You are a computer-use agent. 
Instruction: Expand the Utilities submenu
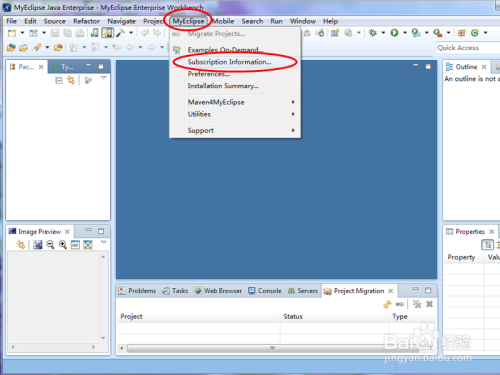coord(235,114)
